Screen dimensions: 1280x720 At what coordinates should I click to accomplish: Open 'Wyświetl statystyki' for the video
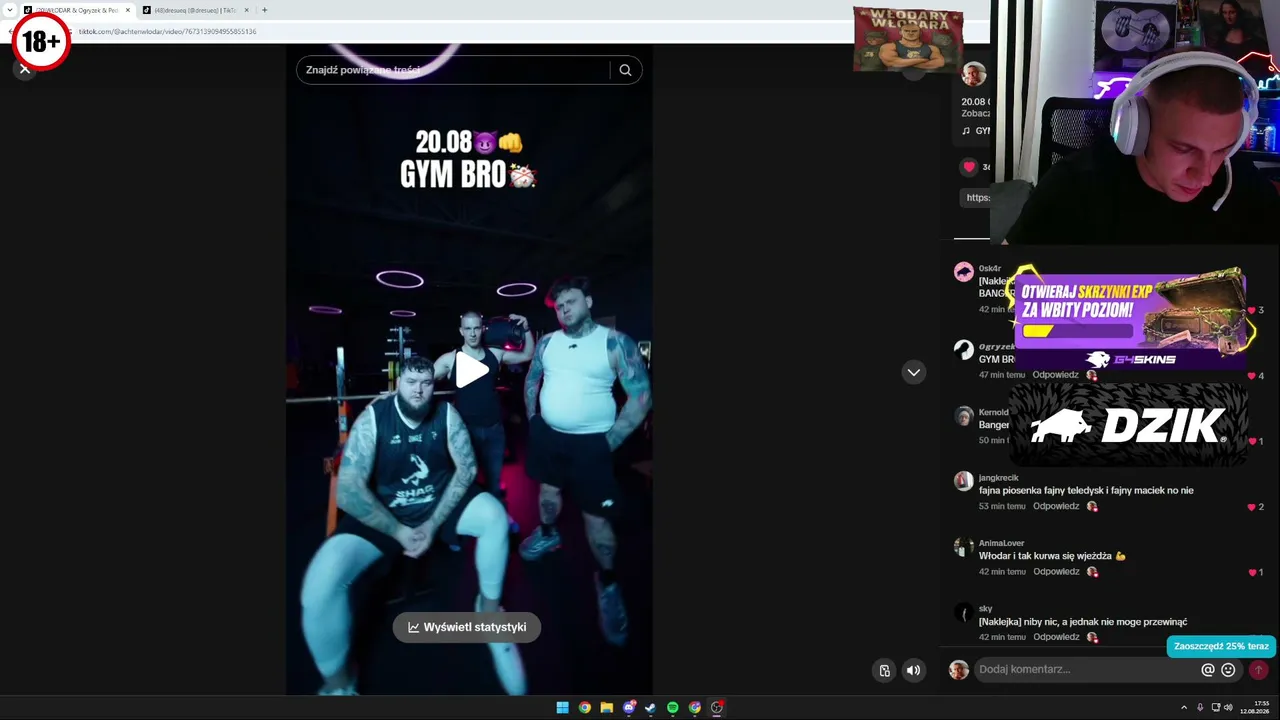pyautogui.click(x=467, y=627)
